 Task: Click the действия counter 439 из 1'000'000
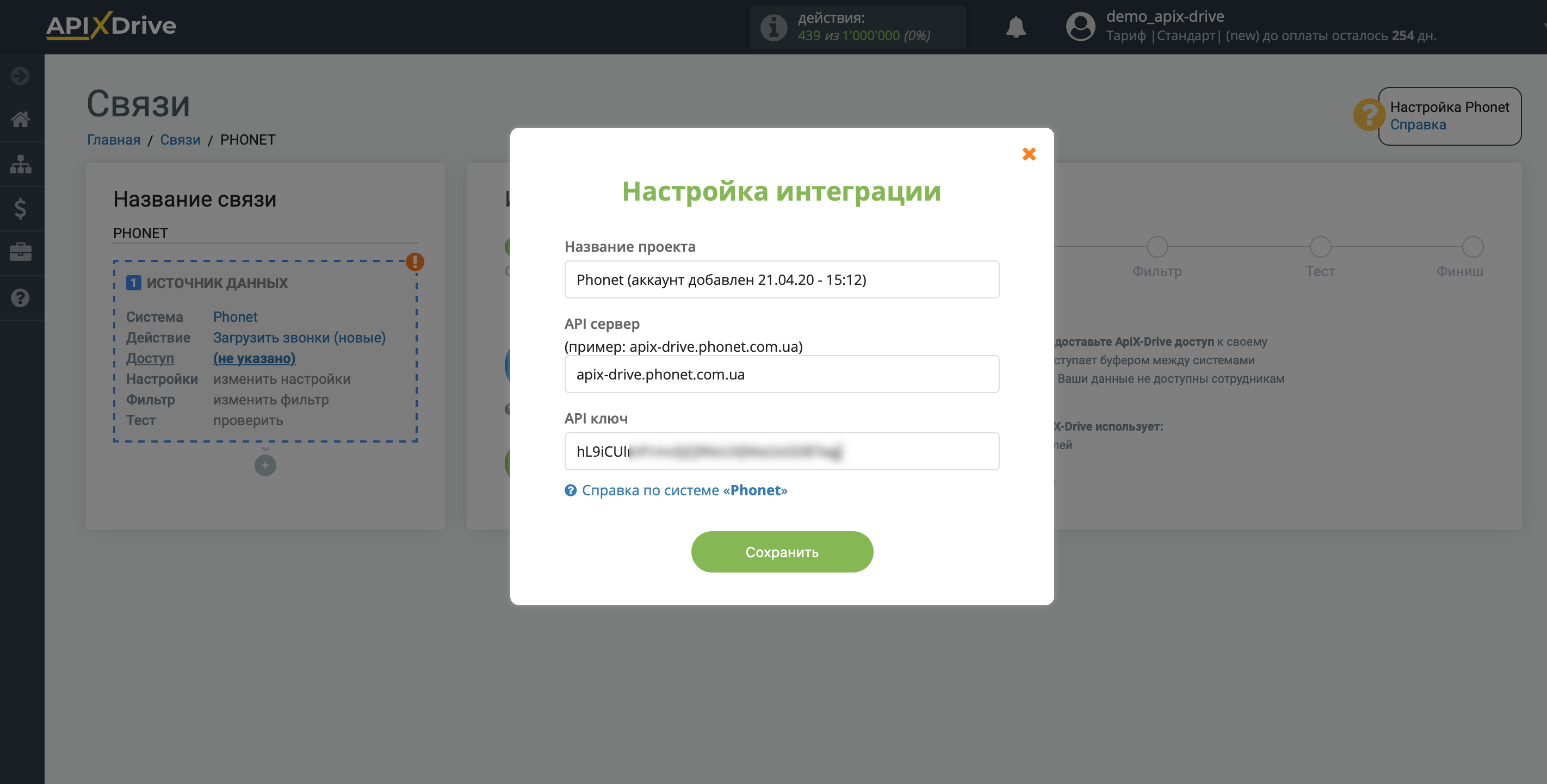pyautogui.click(x=864, y=35)
